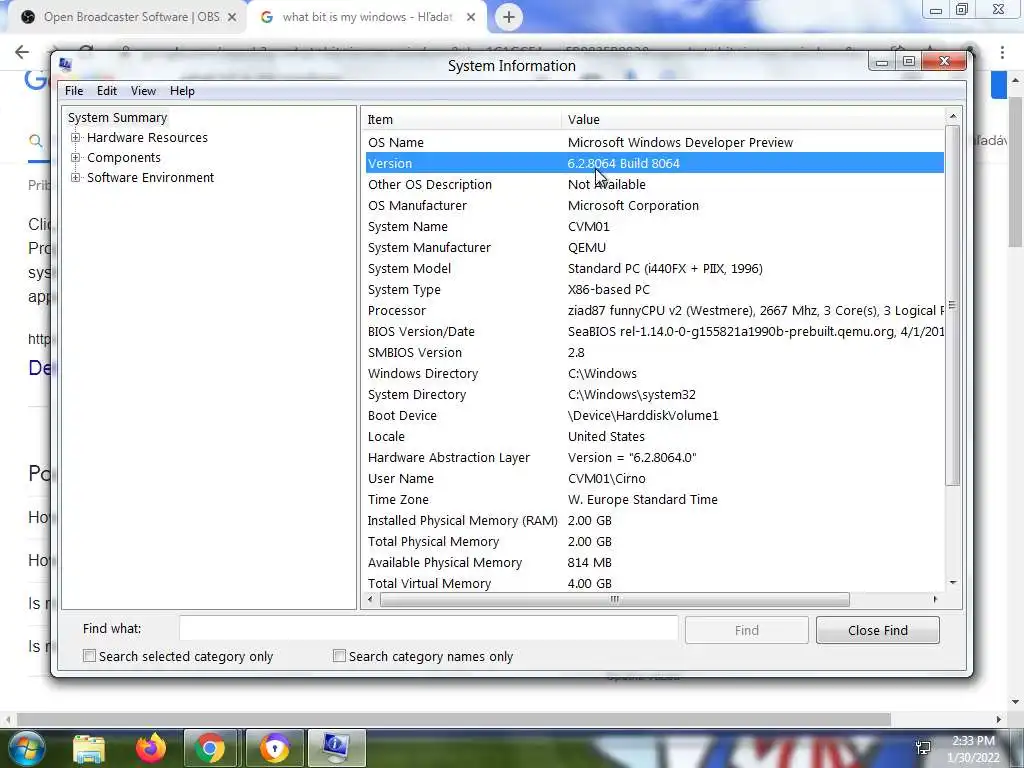This screenshot has height=768, width=1024.
Task: Click the Value column header
Action: pyautogui.click(x=753, y=120)
